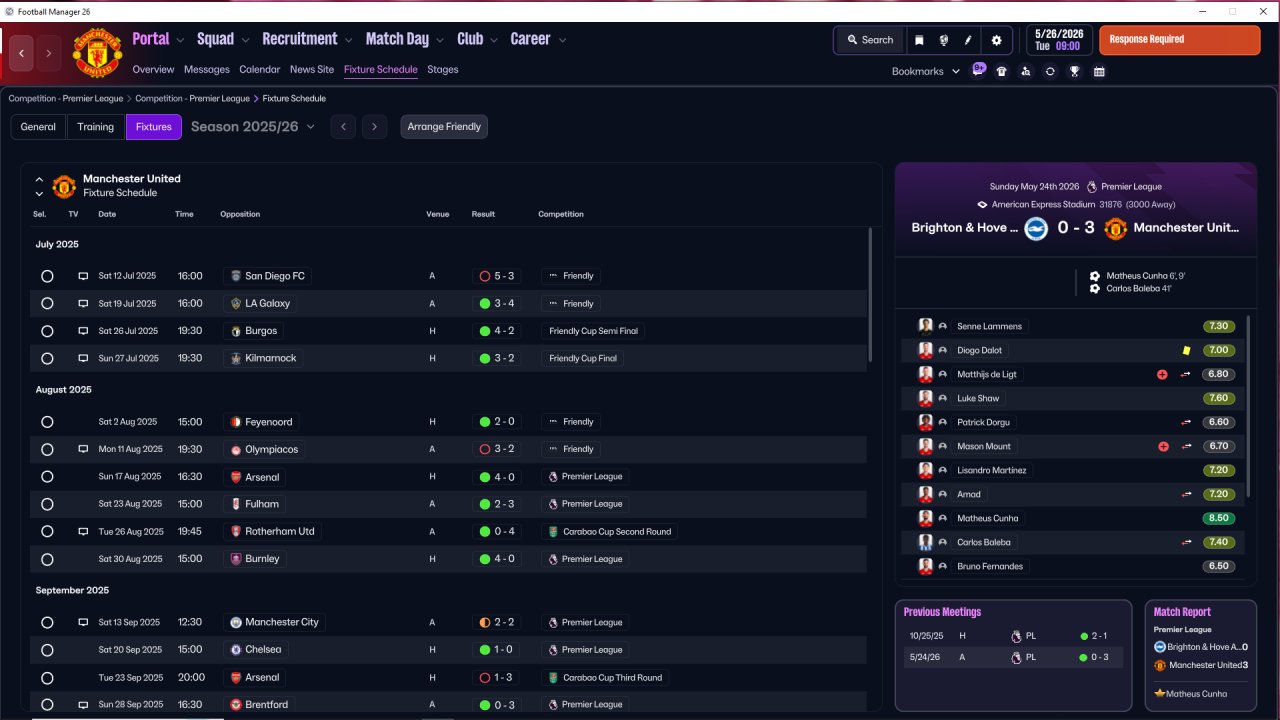The width and height of the screenshot is (1280, 720).
Task: Open the Calendar sub-tab
Action: click(260, 70)
